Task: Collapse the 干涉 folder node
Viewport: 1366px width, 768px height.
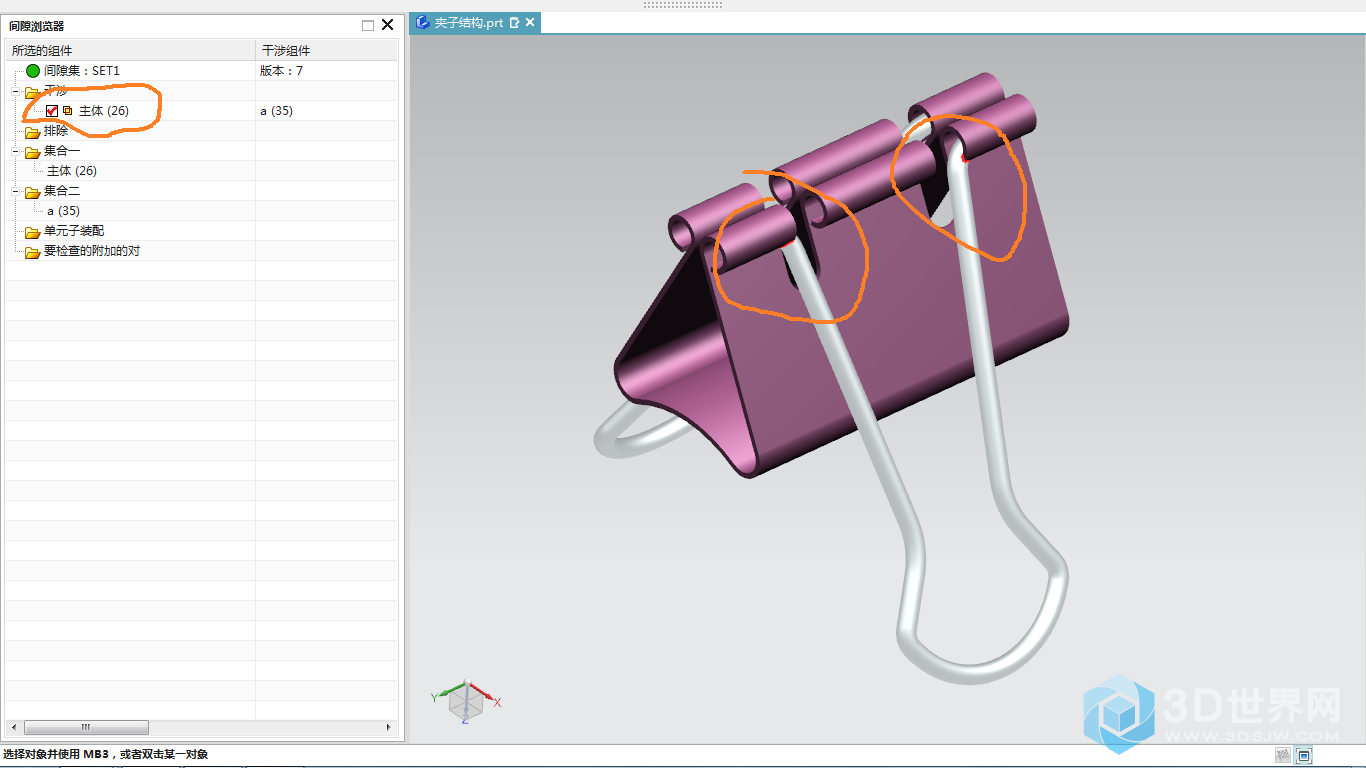Action: click(x=16, y=91)
